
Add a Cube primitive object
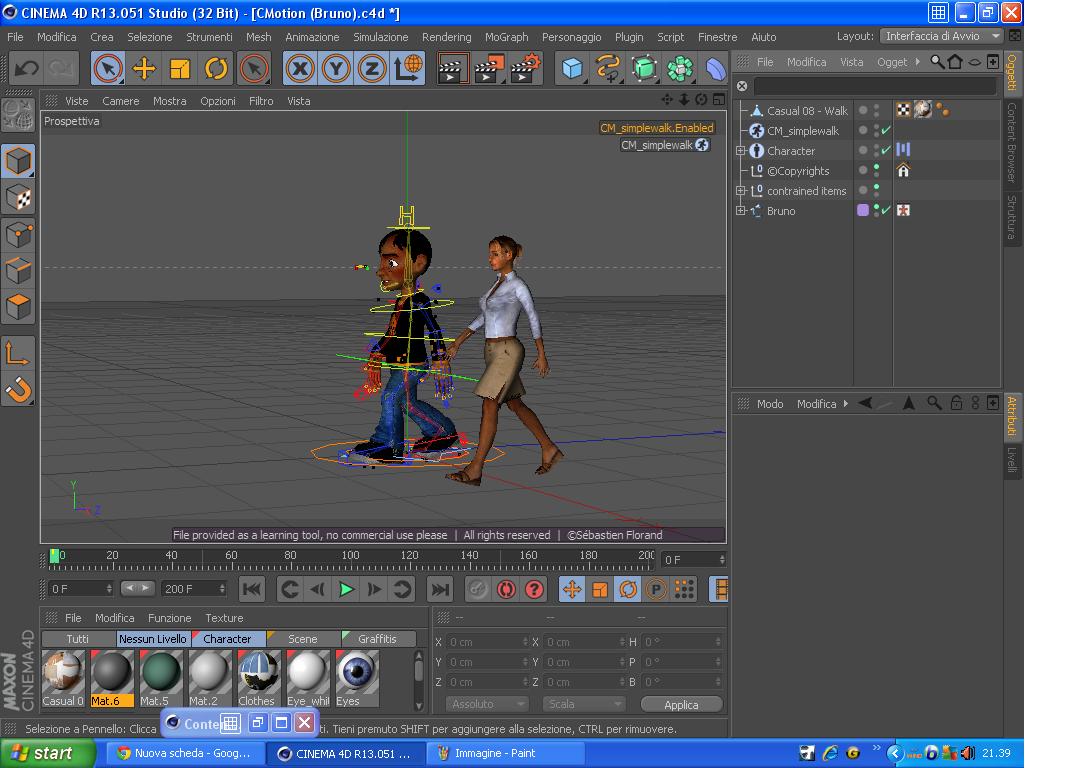[572, 68]
